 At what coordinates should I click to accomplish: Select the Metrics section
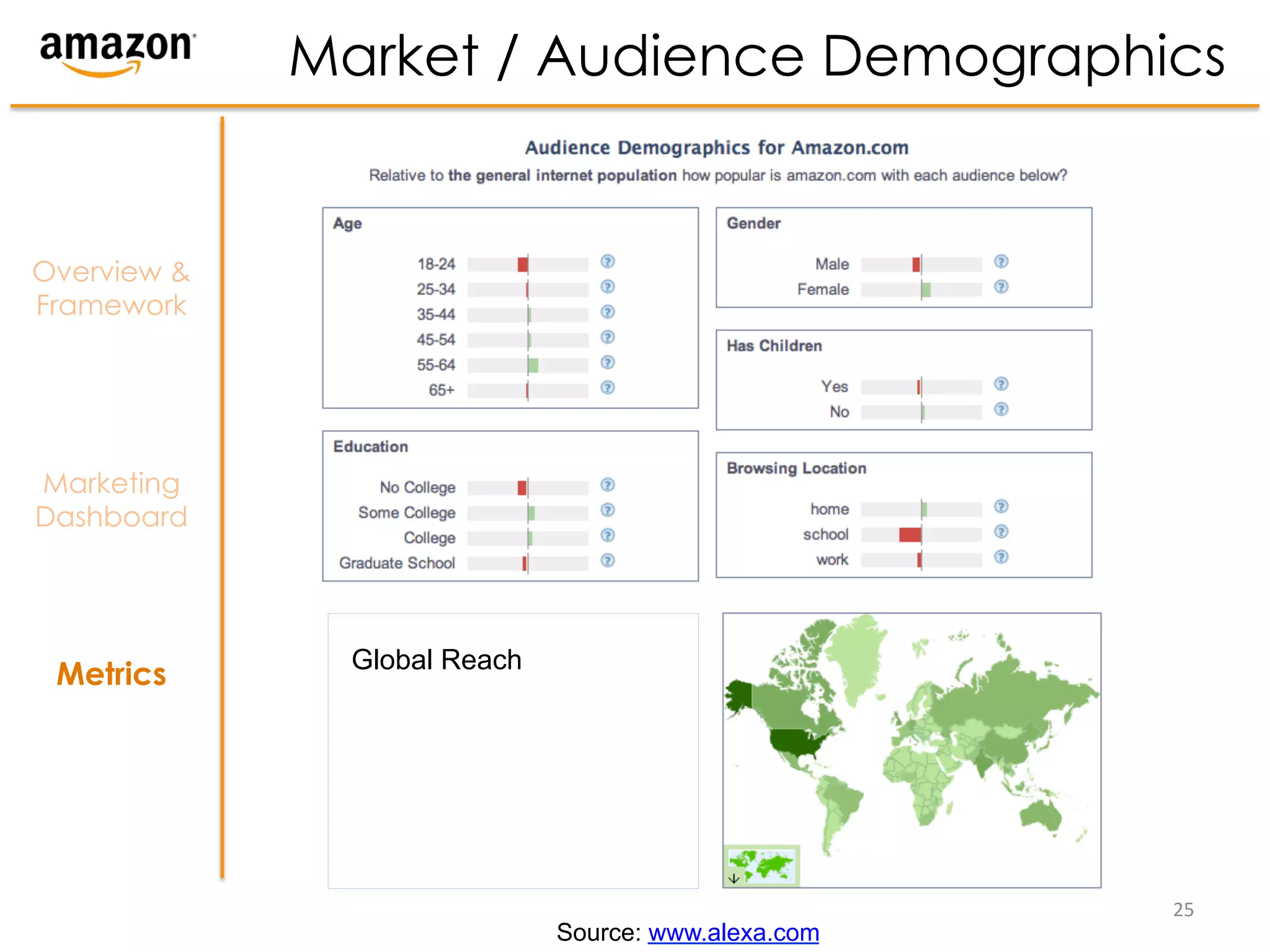[x=111, y=674]
